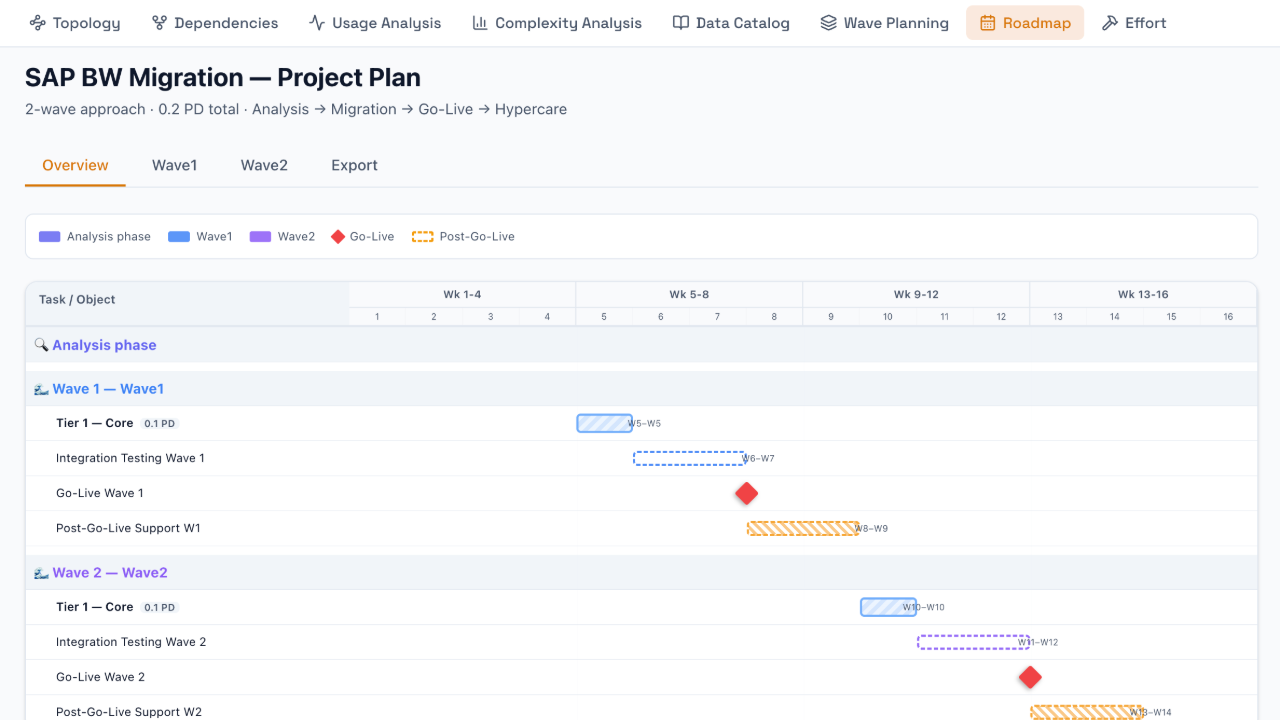Click the Integration Testing Wave 1 bar
1280x720 pixels.
click(x=689, y=458)
